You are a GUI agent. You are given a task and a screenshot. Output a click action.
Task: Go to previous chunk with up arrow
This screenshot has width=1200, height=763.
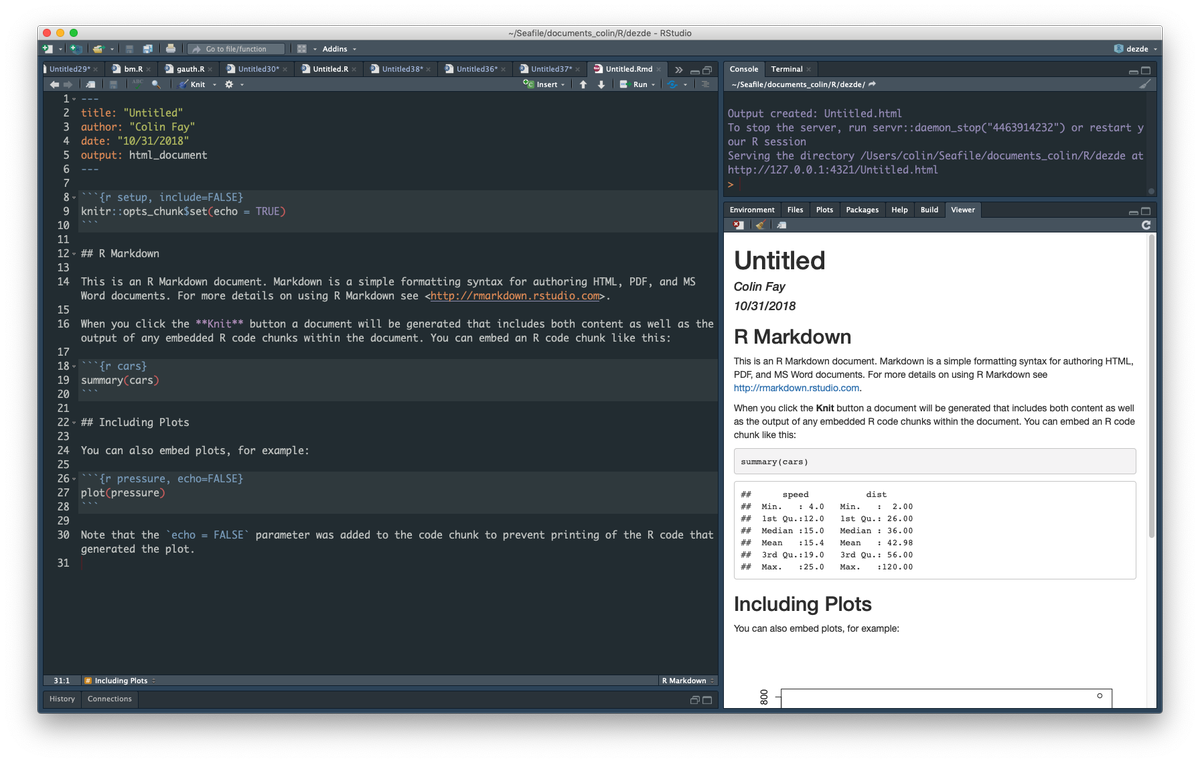tap(583, 84)
